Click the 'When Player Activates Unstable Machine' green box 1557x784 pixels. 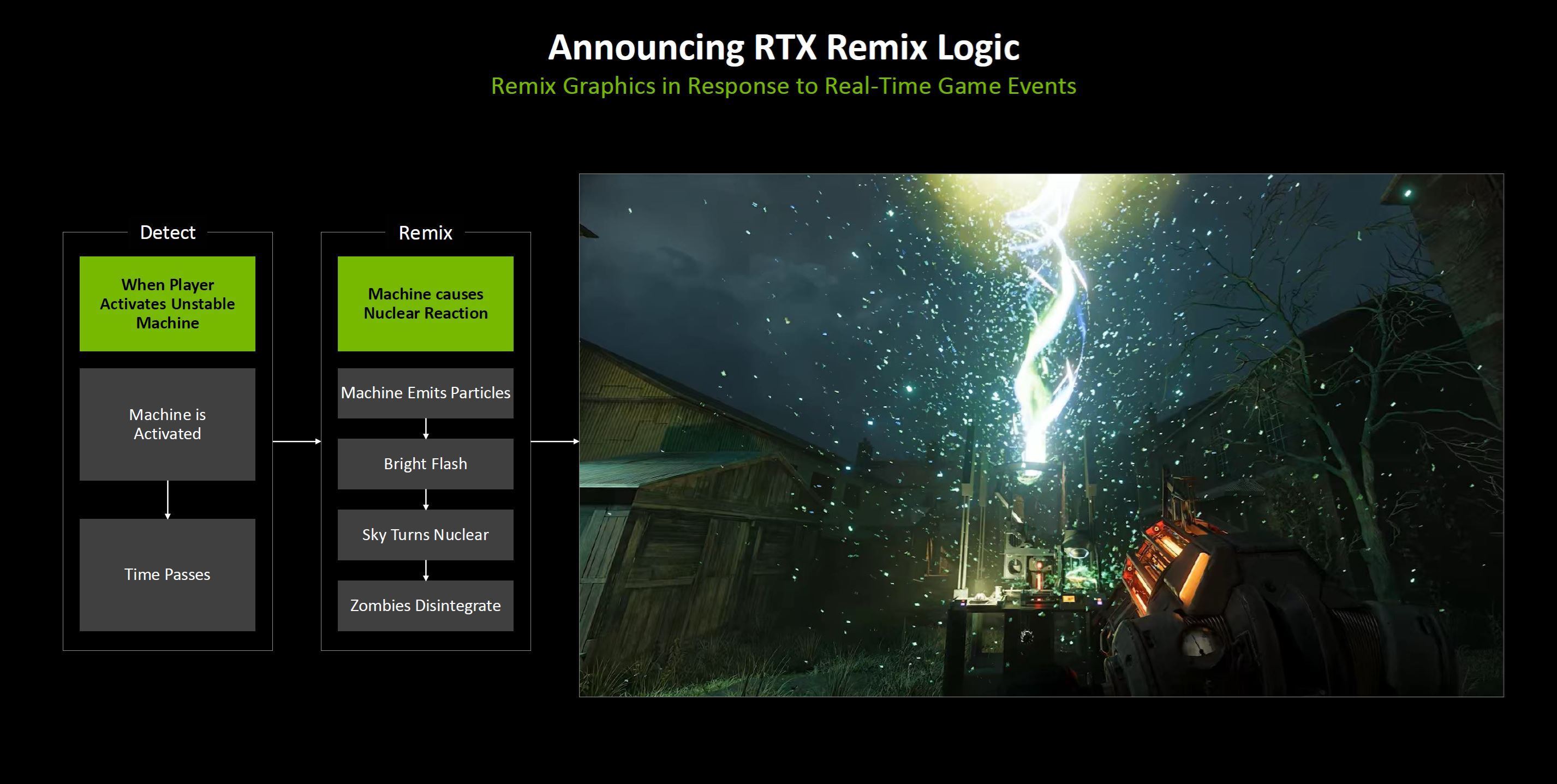[x=168, y=303]
